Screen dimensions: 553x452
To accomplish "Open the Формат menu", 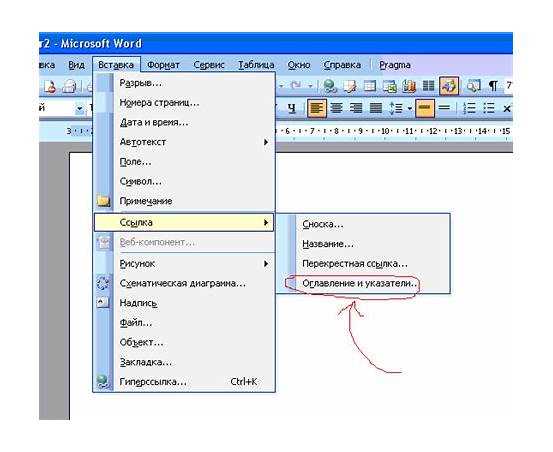I will tap(163, 65).
